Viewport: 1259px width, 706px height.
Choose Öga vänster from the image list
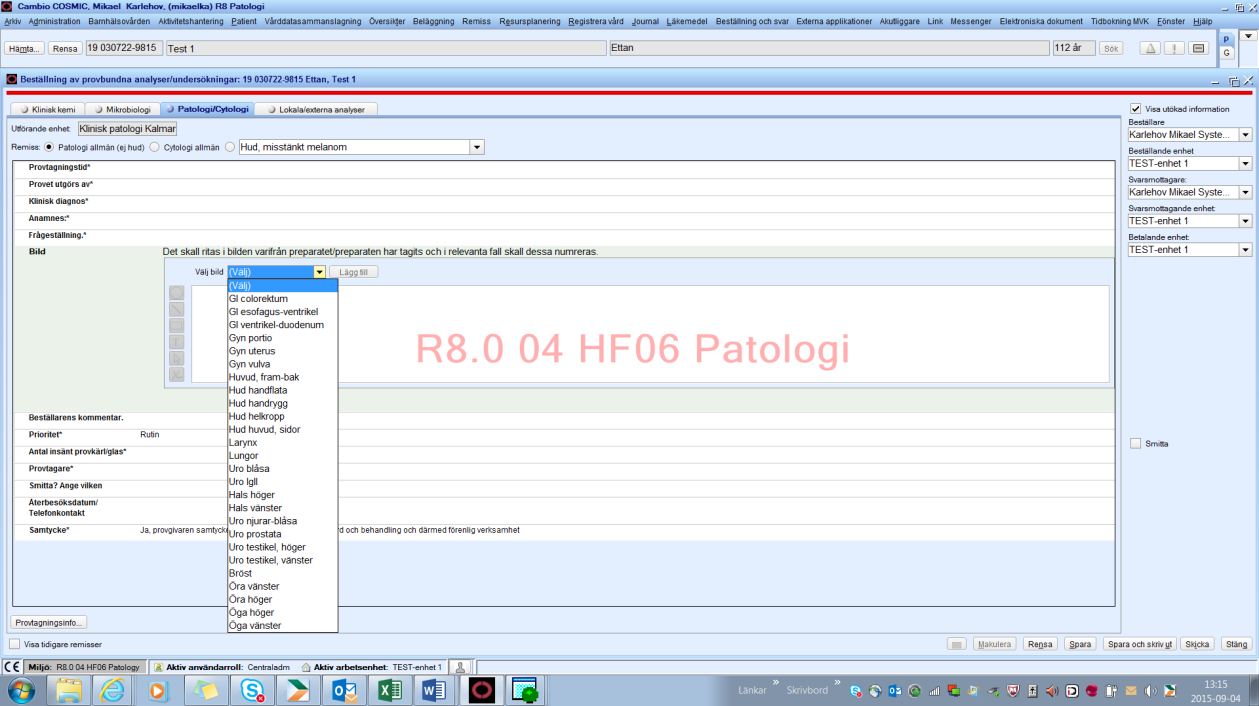click(x=282, y=625)
